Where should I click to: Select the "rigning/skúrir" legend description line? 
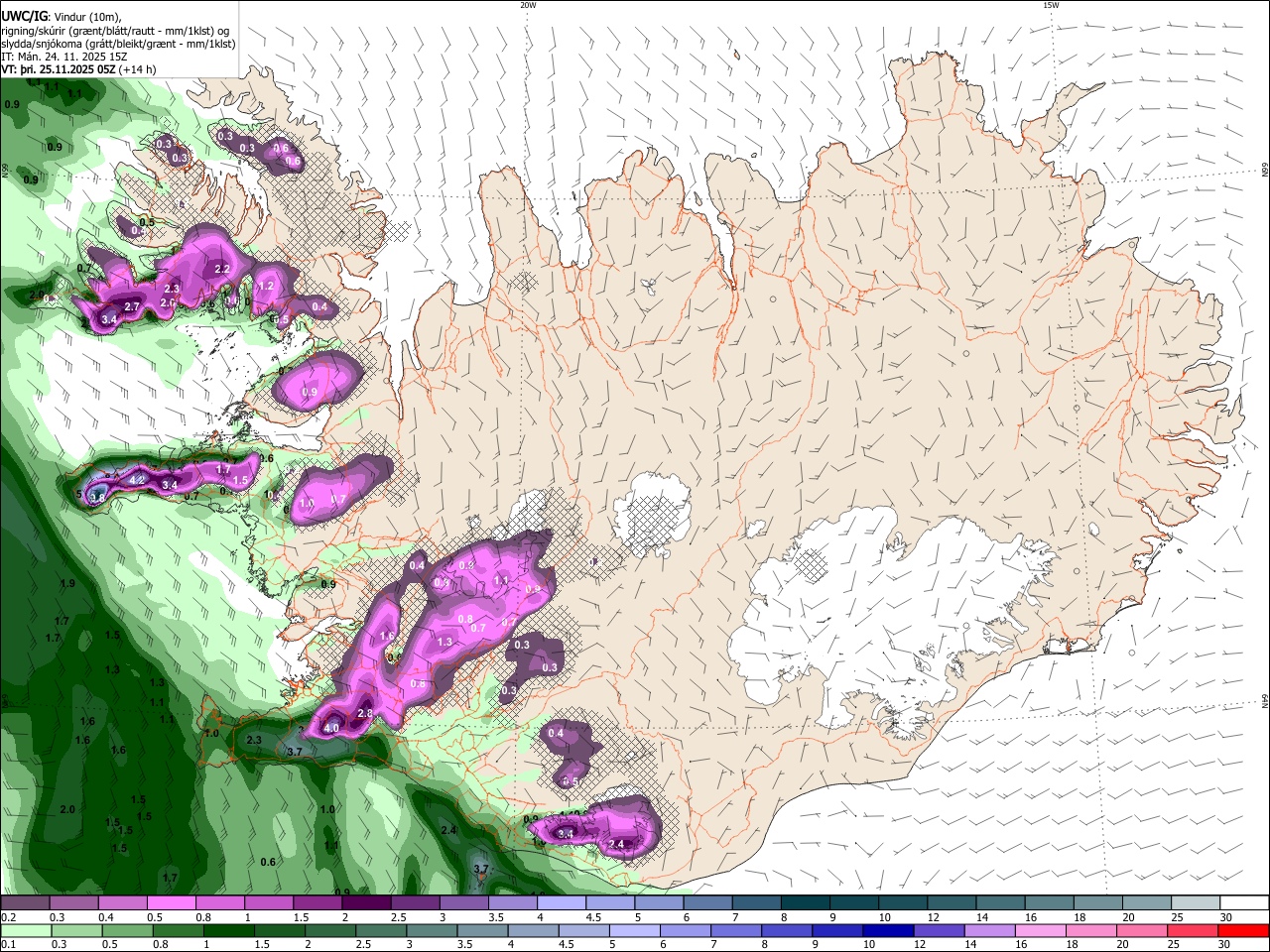point(115,30)
